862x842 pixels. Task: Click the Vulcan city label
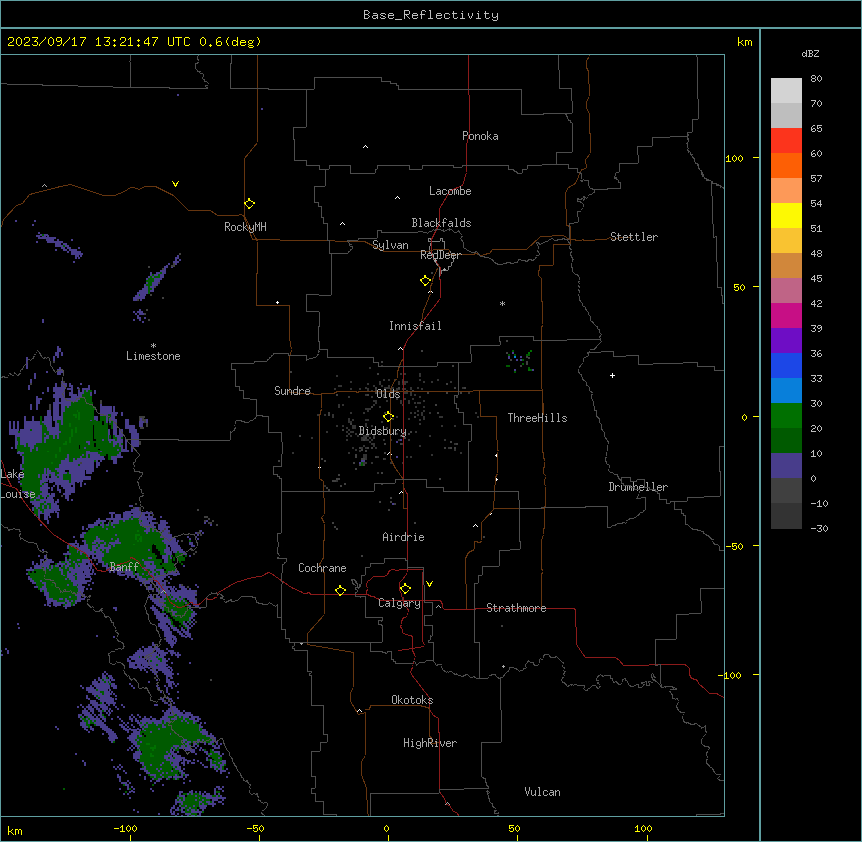(x=543, y=792)
